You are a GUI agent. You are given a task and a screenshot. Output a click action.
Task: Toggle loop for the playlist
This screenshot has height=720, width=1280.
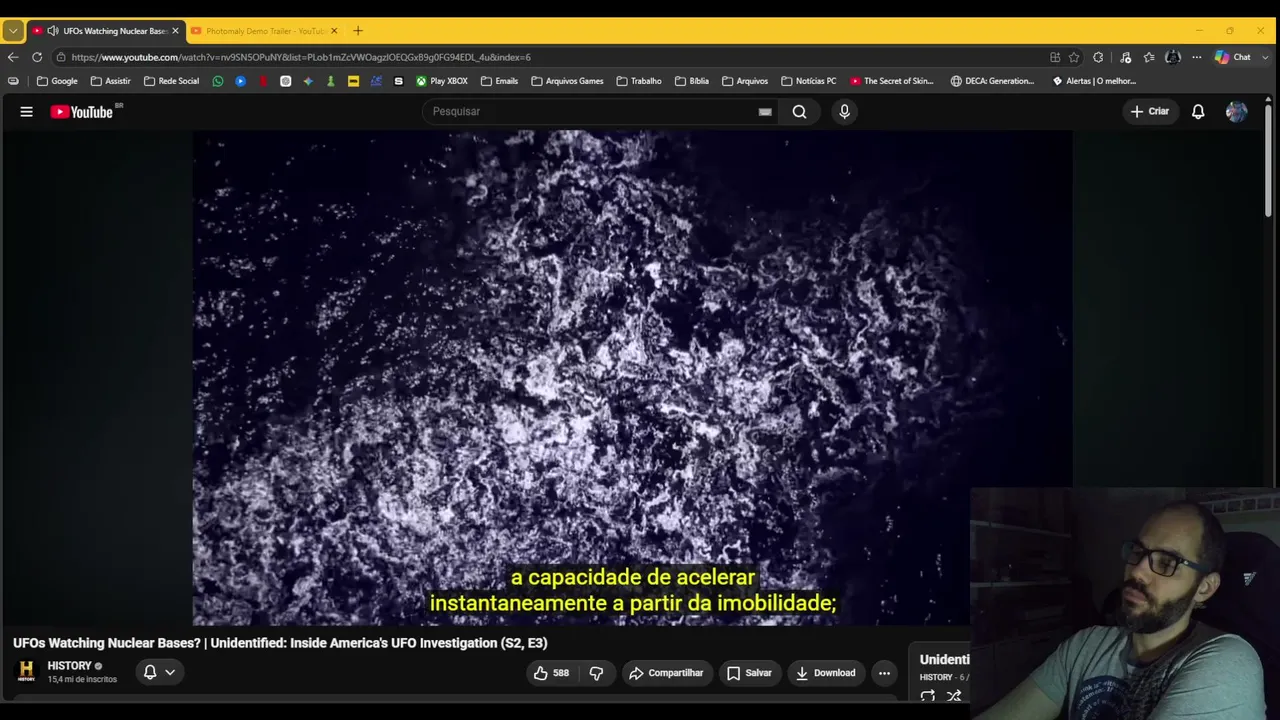[x=928, y=696]
